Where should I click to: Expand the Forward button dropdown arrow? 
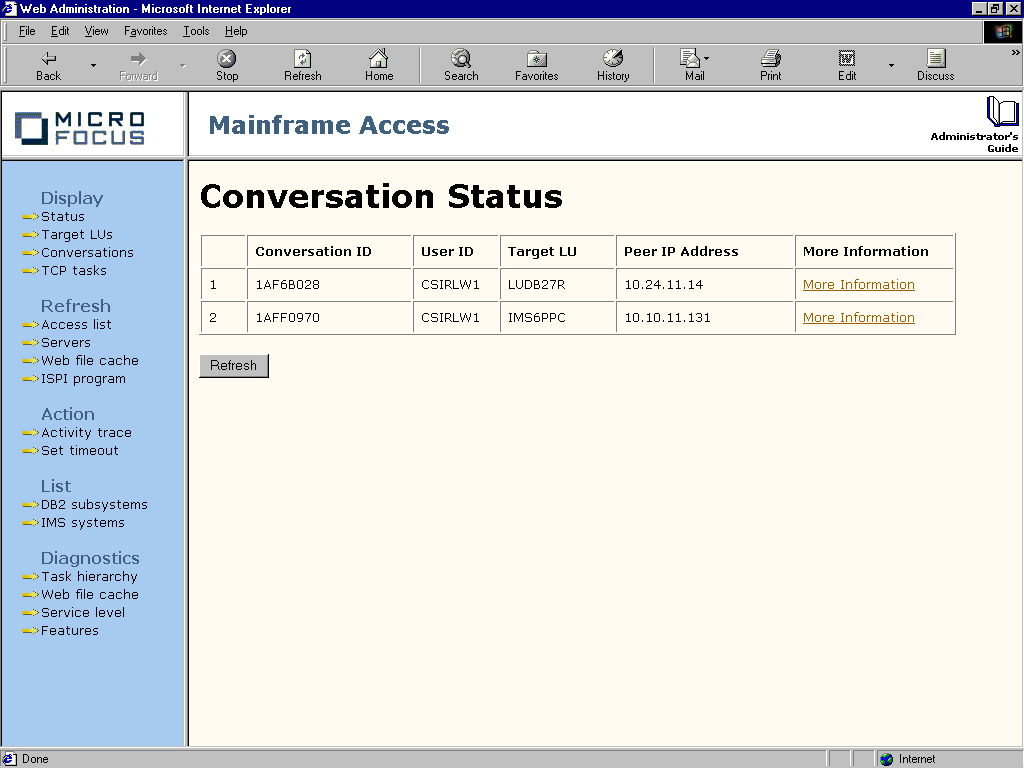coord(181,64)
